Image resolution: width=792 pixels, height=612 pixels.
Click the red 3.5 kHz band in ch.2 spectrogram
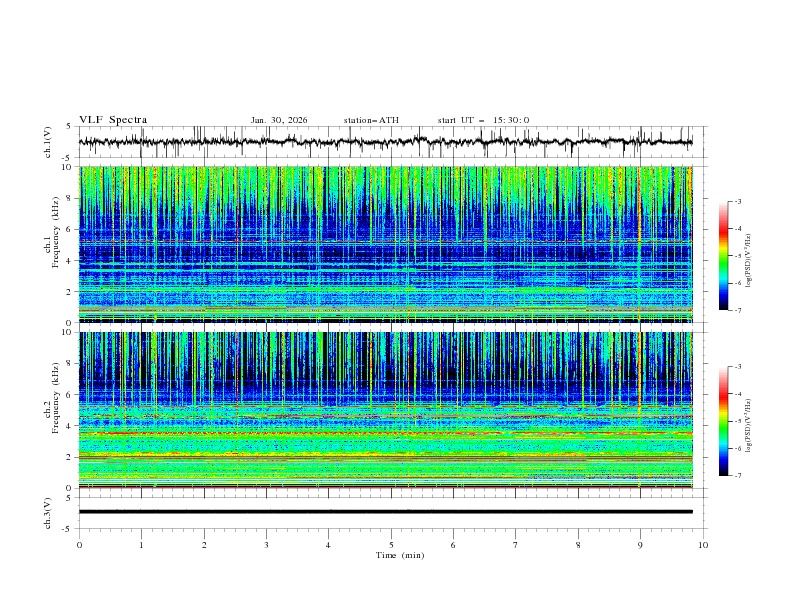coord(385,433)
